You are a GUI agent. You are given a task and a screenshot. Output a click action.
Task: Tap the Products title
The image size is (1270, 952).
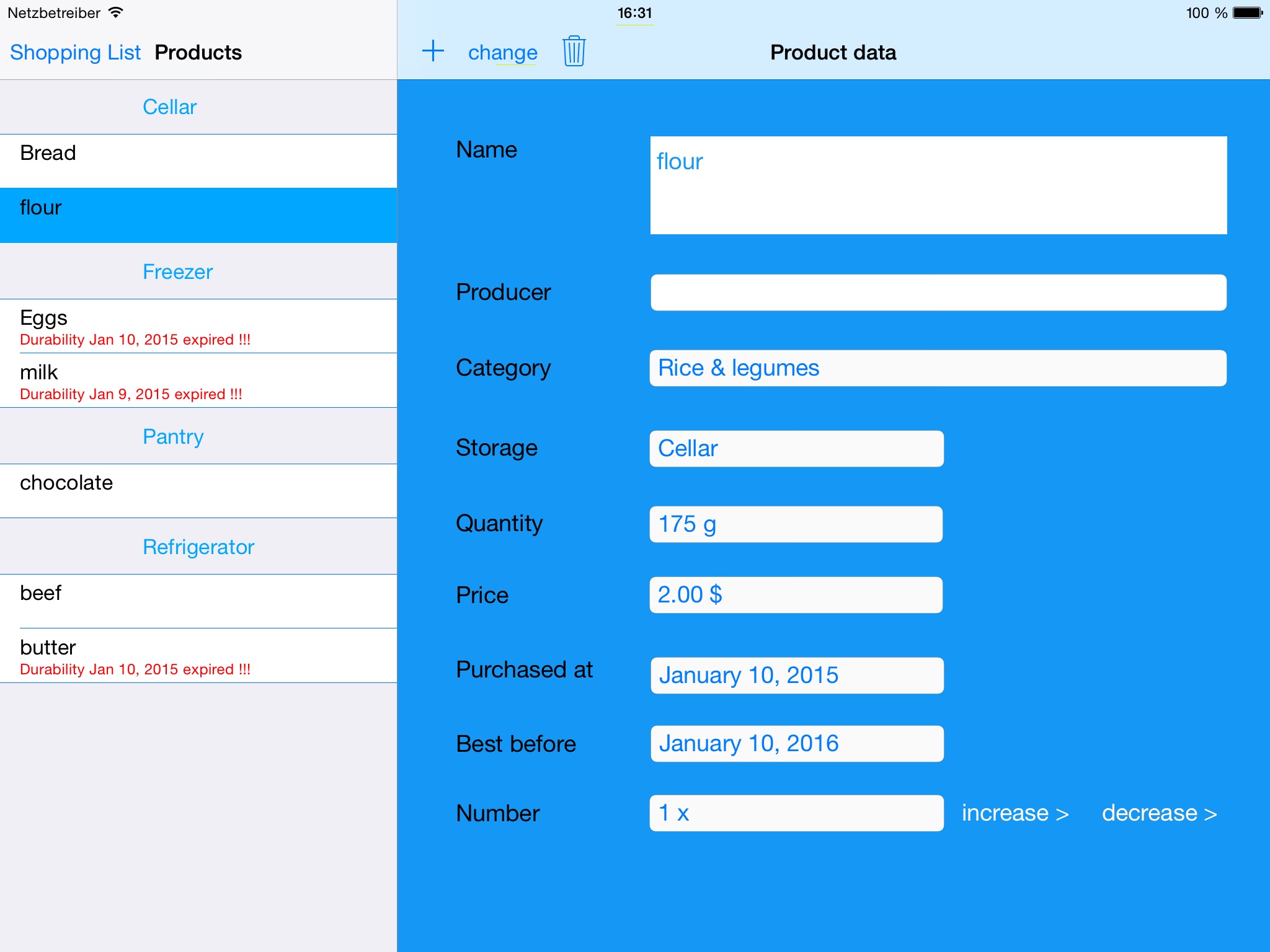[198, 52]
